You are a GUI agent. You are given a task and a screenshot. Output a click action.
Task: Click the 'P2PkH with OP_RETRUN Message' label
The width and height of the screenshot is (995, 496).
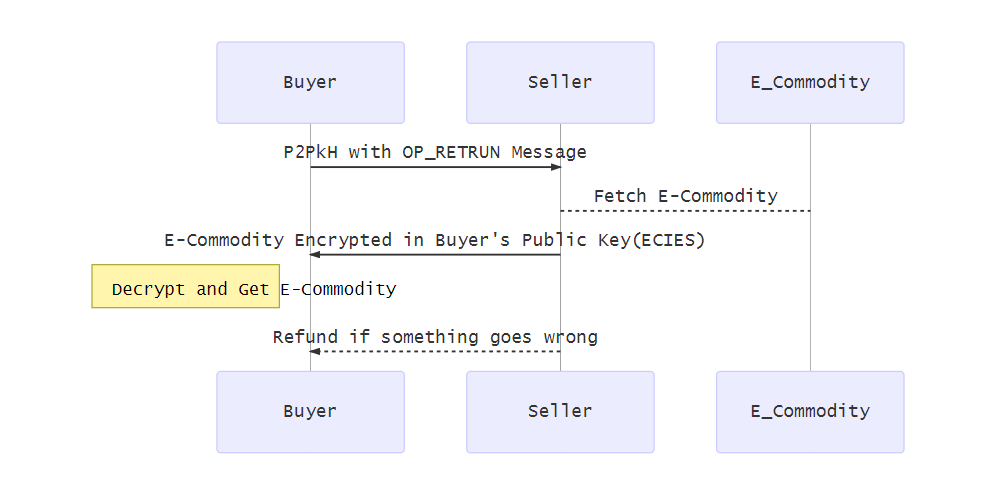[x=435, y=152]
